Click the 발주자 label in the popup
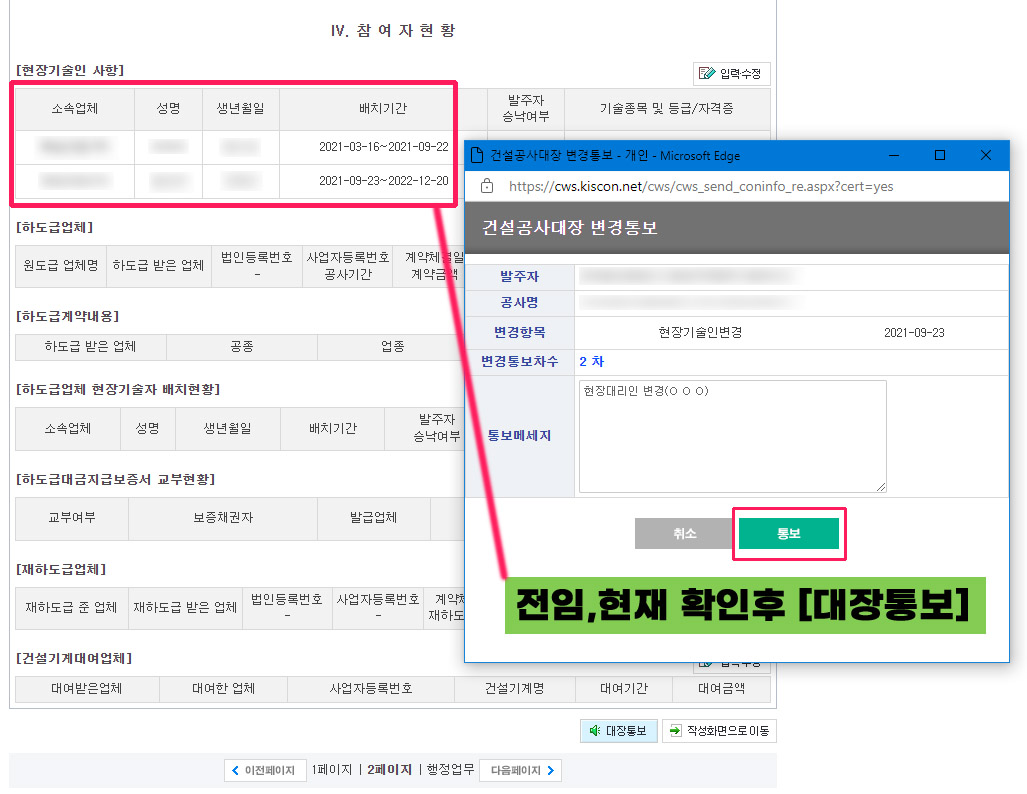The width and height of the screenshot is (1027, 794). (x=519, y=276)
